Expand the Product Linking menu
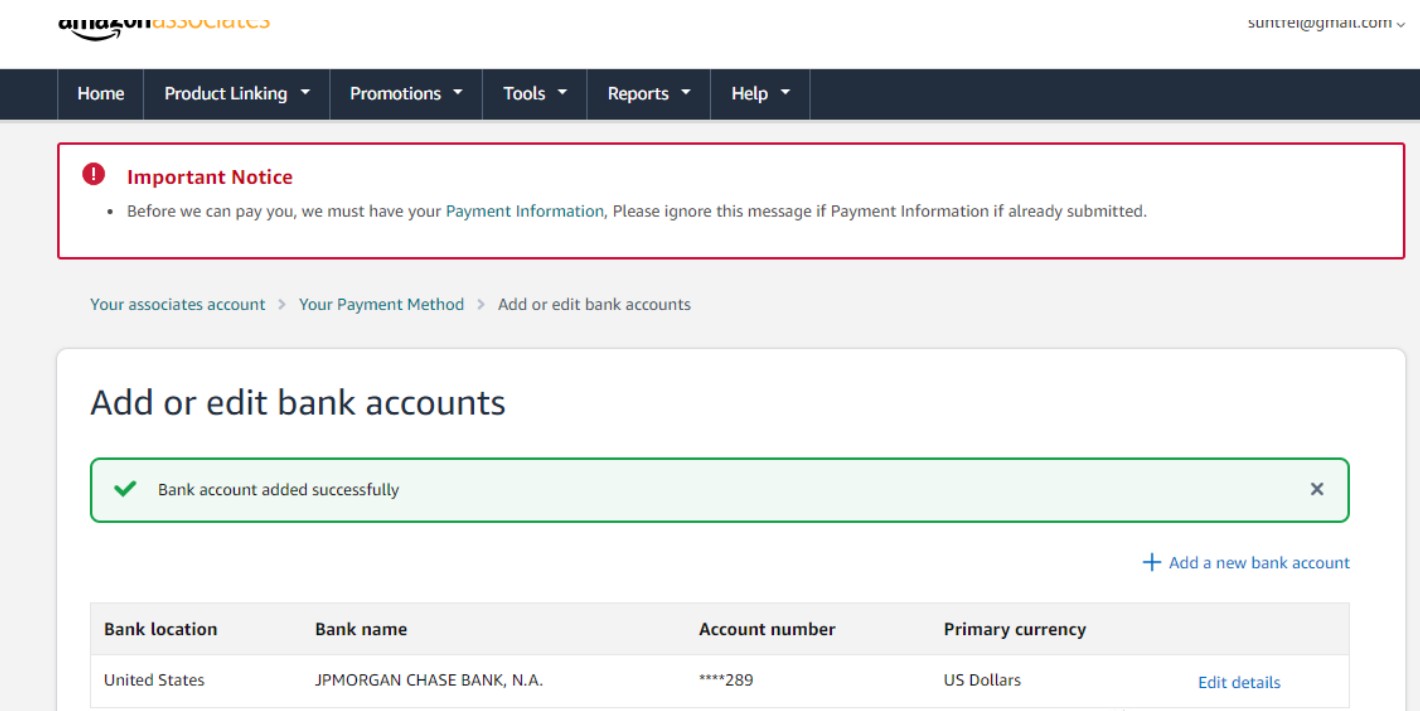The width and height of the screenshot is (1420, 711). pyautogui.click(x=237, y=93)
